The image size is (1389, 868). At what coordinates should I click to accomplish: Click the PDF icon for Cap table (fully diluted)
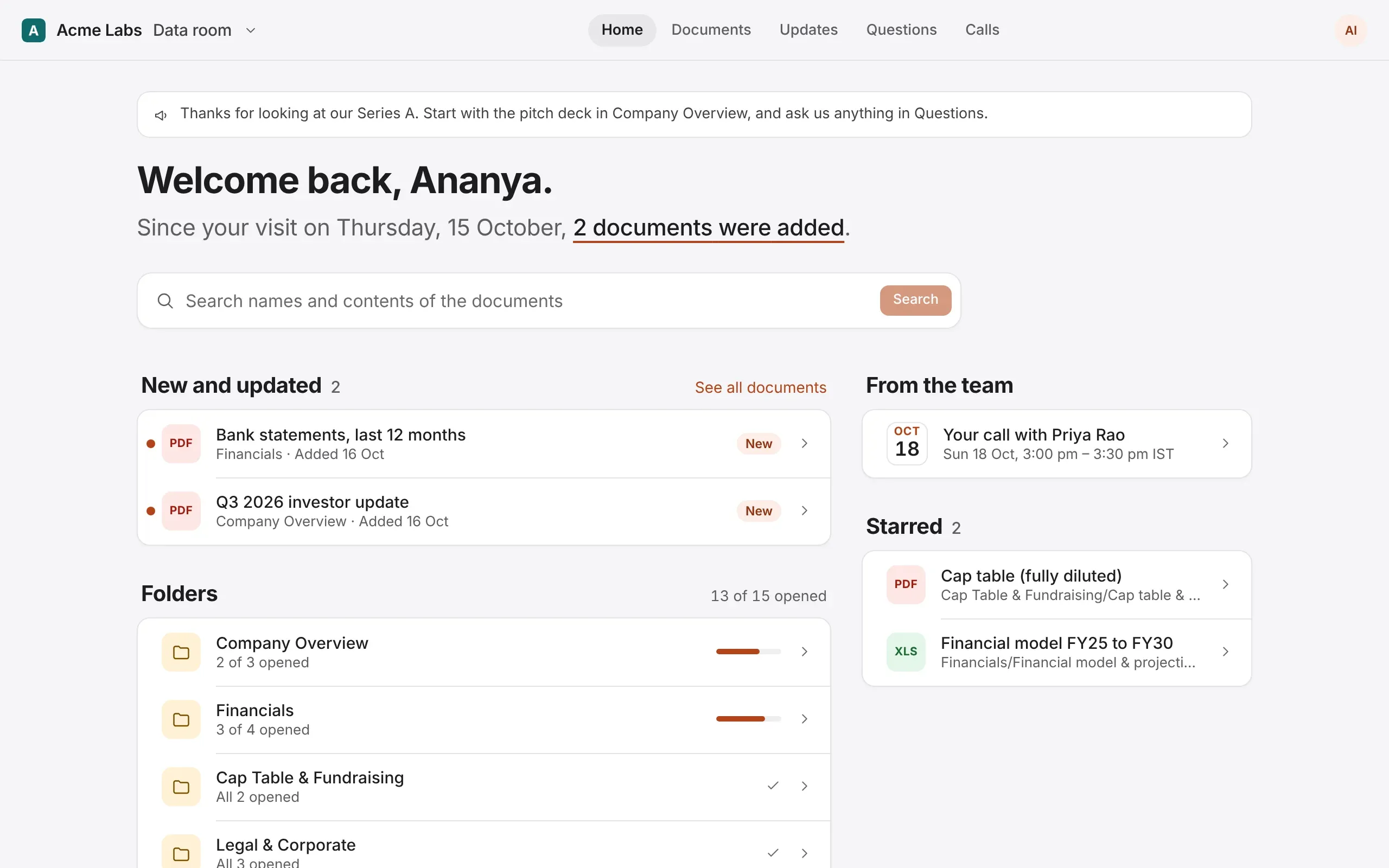905,584
